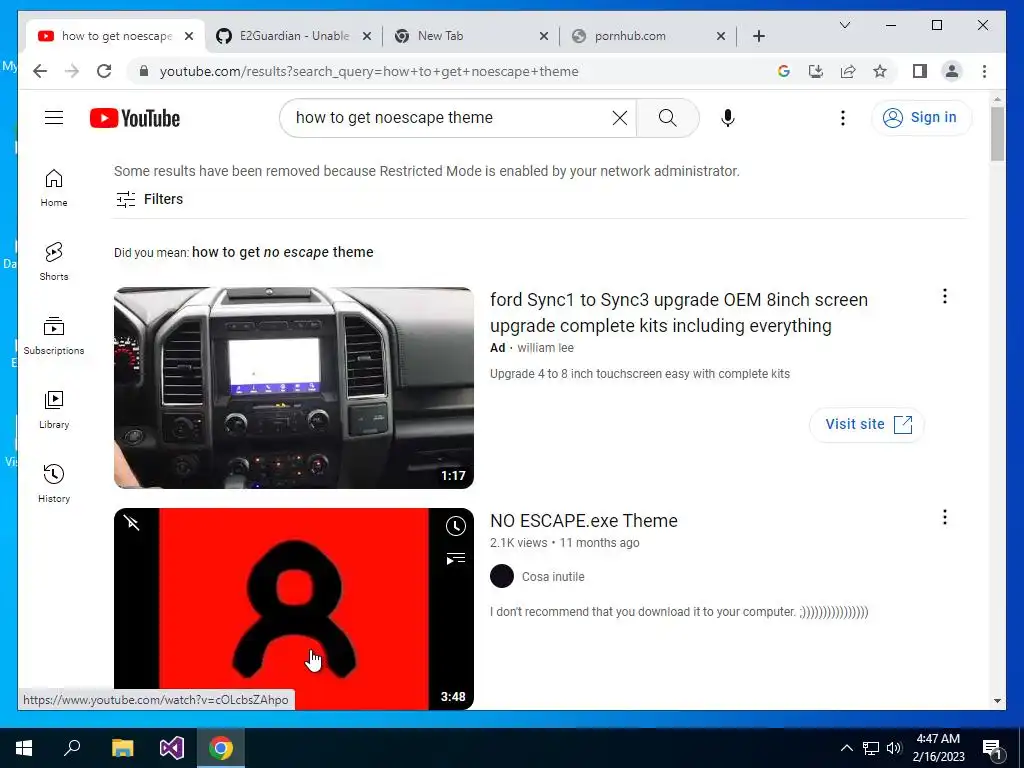
Task: Click '2.1K views' under NO ESCAPE.exe Theme
Action: 519,543
